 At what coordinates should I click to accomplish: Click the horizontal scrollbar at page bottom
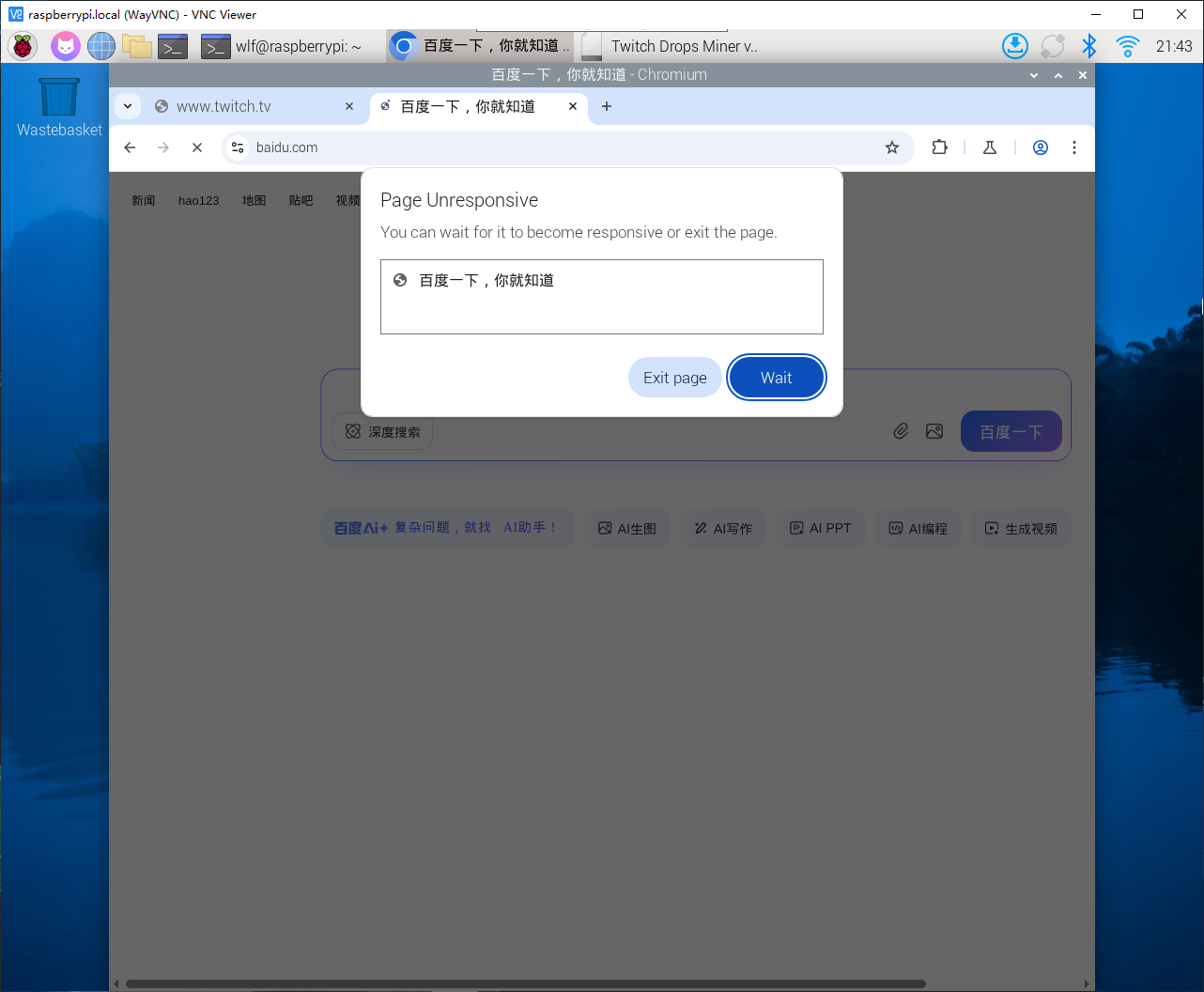[526, 984]
